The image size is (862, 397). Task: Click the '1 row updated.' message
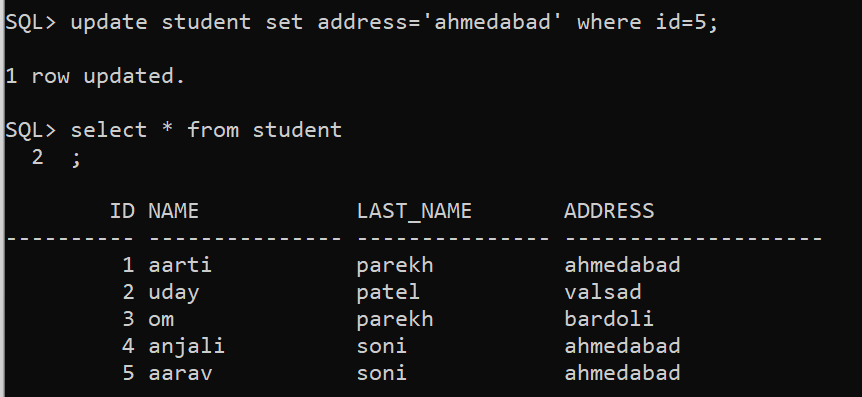[95, 76]
